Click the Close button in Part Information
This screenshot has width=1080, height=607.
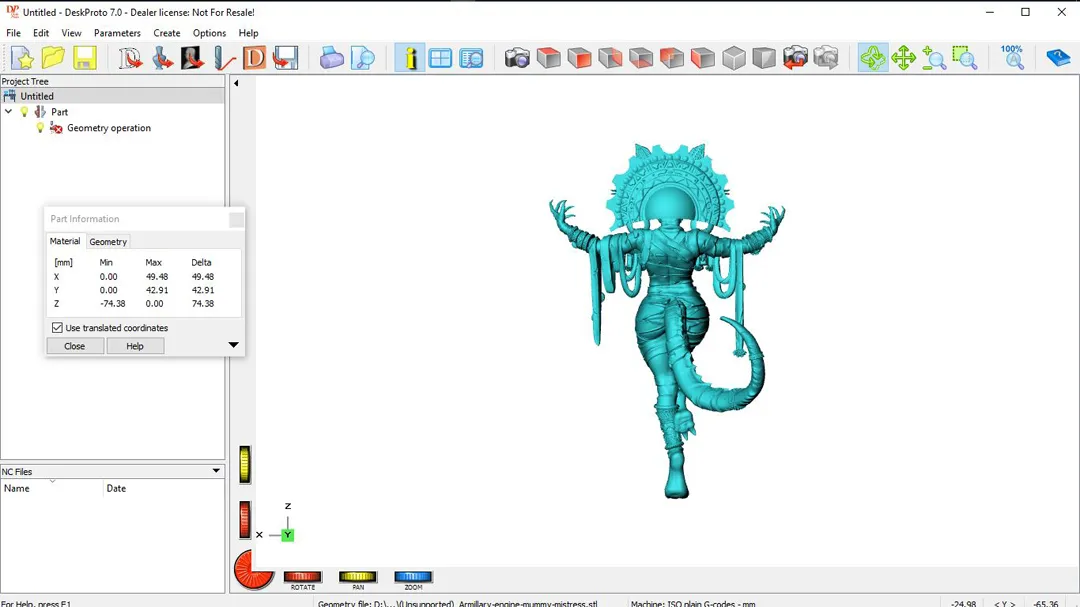tap(74, 346)
